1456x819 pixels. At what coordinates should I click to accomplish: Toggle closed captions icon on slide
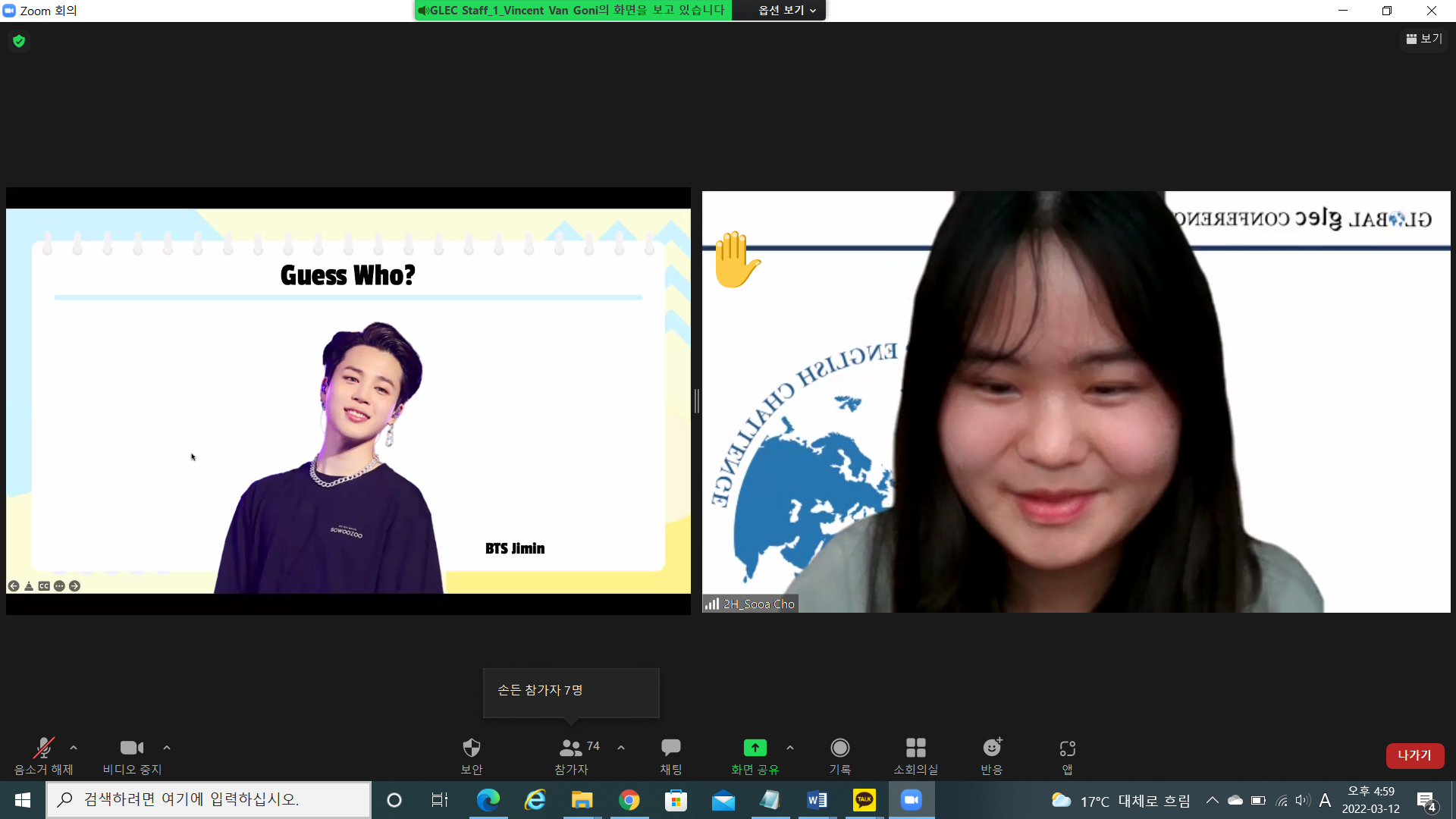coord(44,586)
